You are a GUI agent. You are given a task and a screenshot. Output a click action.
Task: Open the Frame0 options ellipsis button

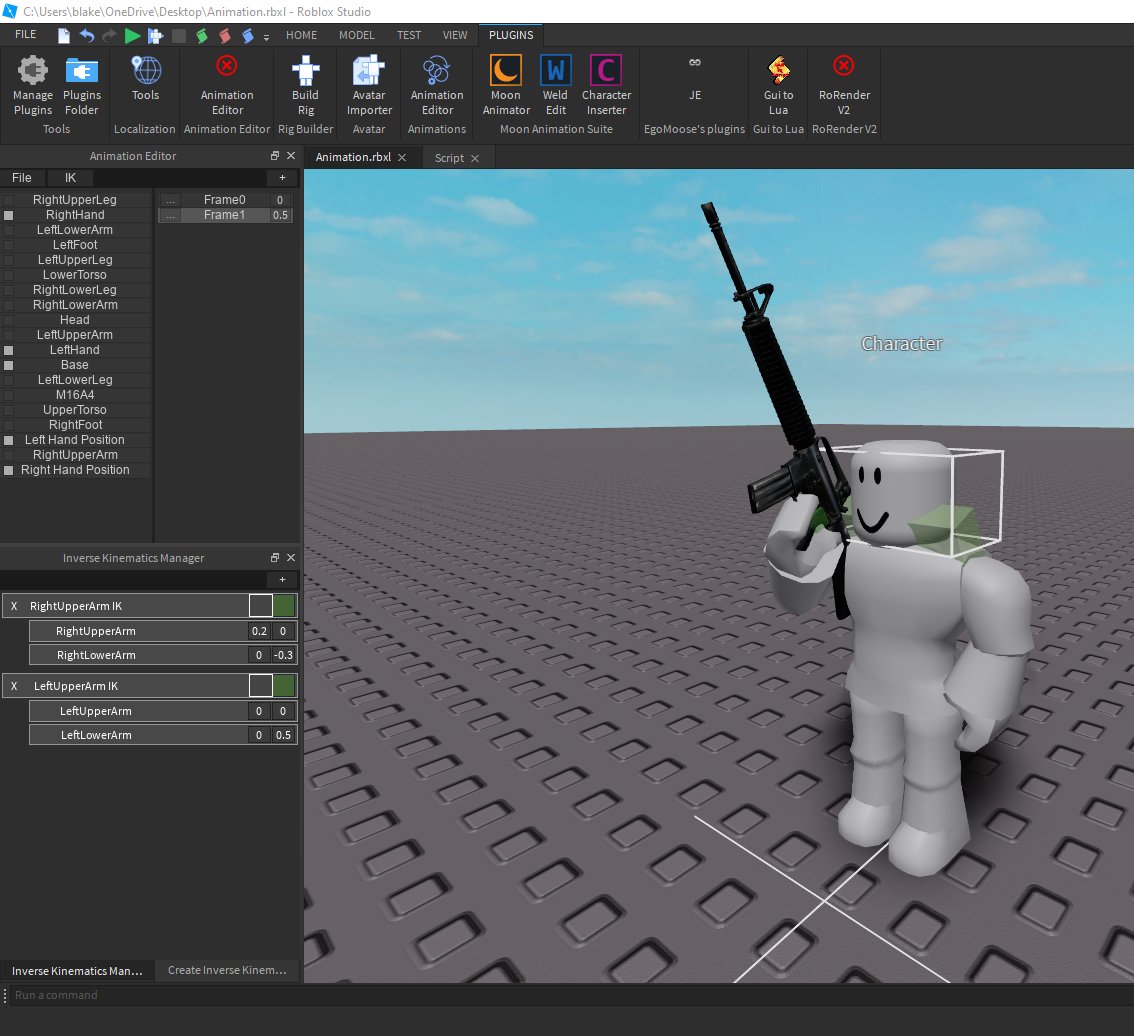(x=170, y=200)
